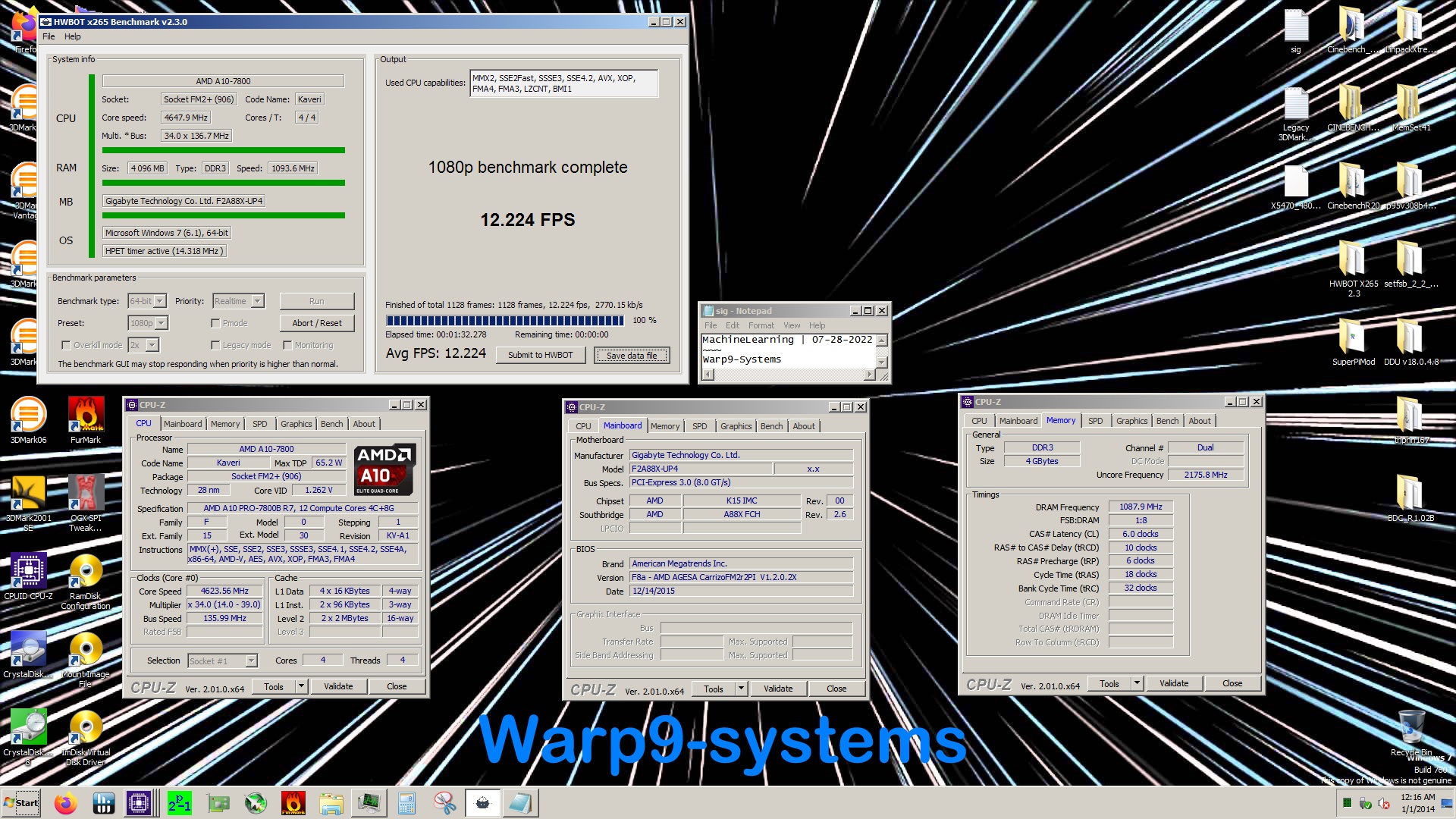
Task: Open the Calculator taskbar icon
Action: coord(407,803)
